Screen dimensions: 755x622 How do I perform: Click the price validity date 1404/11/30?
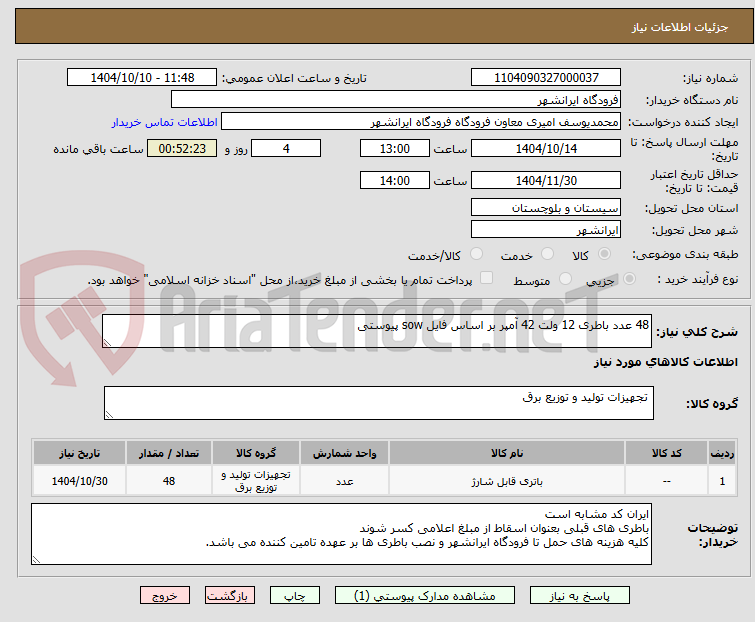tap(546, 181)
